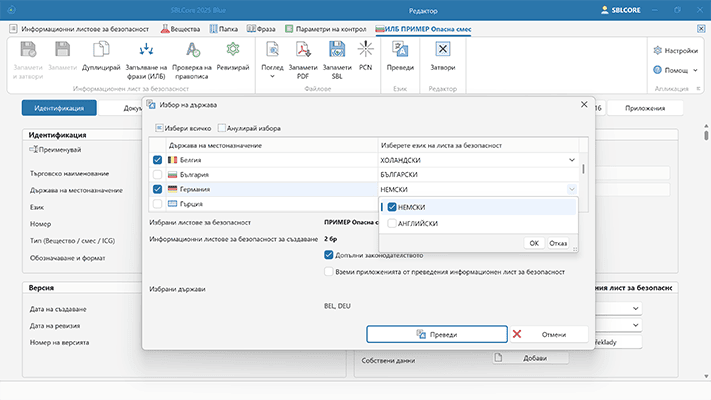The image size is (711, 400).
Task: Open the upper dropdown behind dialog at right
Action: [636, 308]
